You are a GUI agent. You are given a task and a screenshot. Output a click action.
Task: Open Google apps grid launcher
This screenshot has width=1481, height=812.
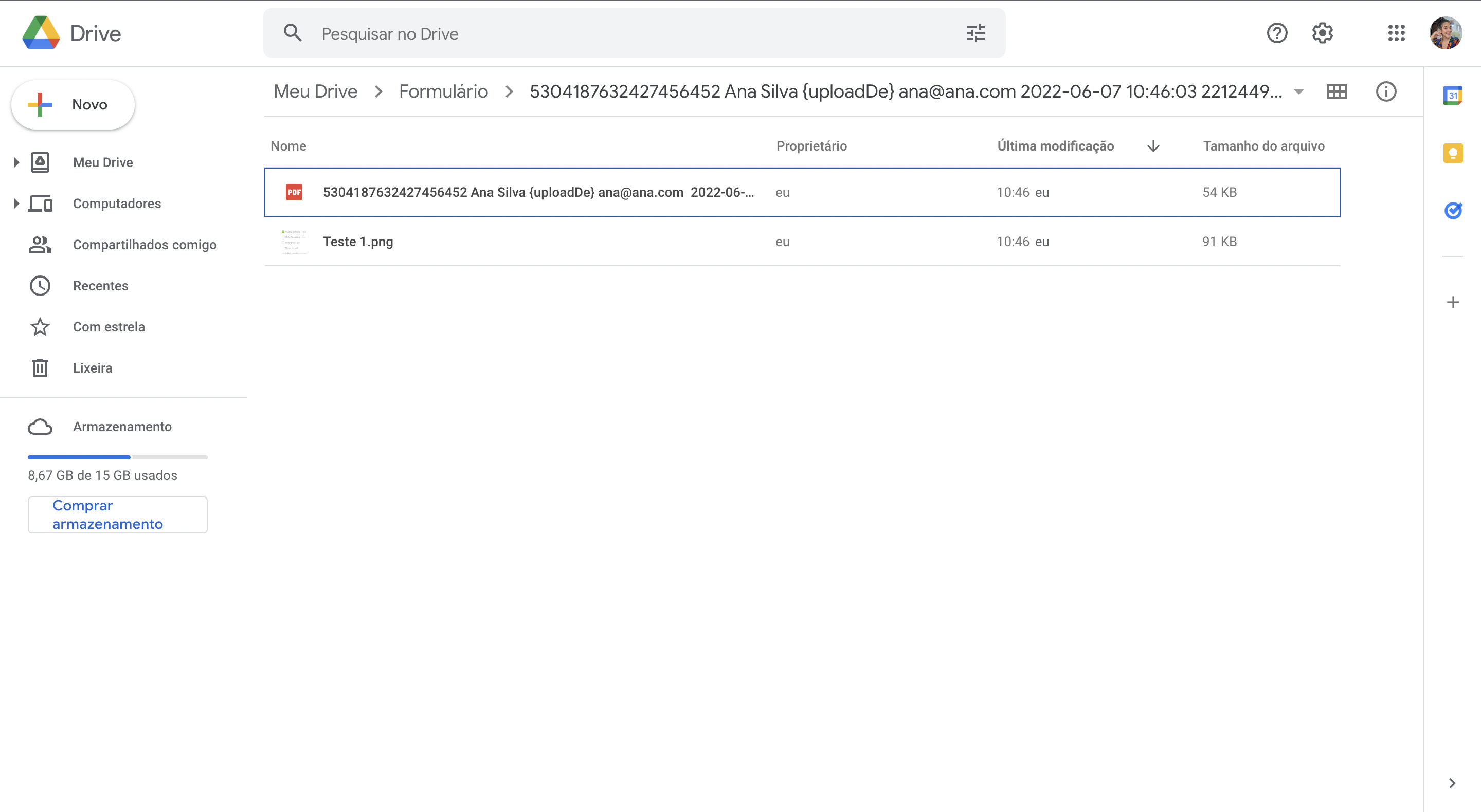point(1396,33)
